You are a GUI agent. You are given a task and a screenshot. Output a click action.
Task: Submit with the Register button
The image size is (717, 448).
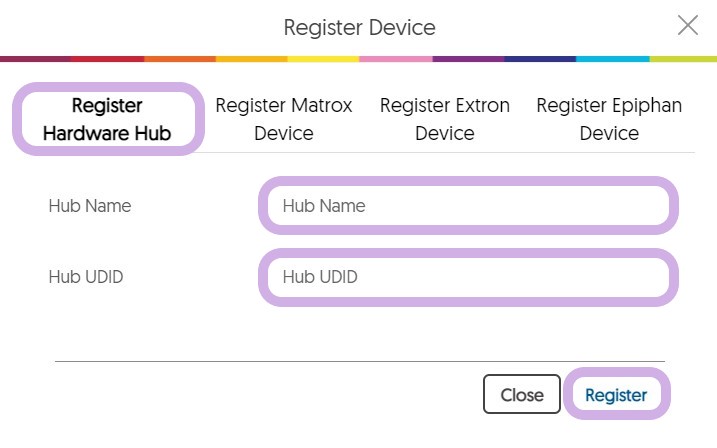616,395
